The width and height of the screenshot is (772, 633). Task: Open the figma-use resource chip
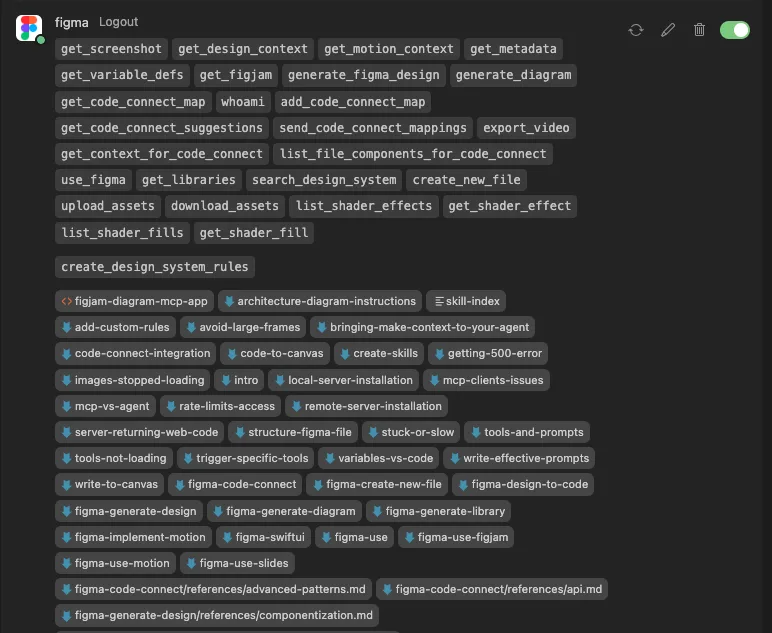pyautogui.click(x=354, y=538)
